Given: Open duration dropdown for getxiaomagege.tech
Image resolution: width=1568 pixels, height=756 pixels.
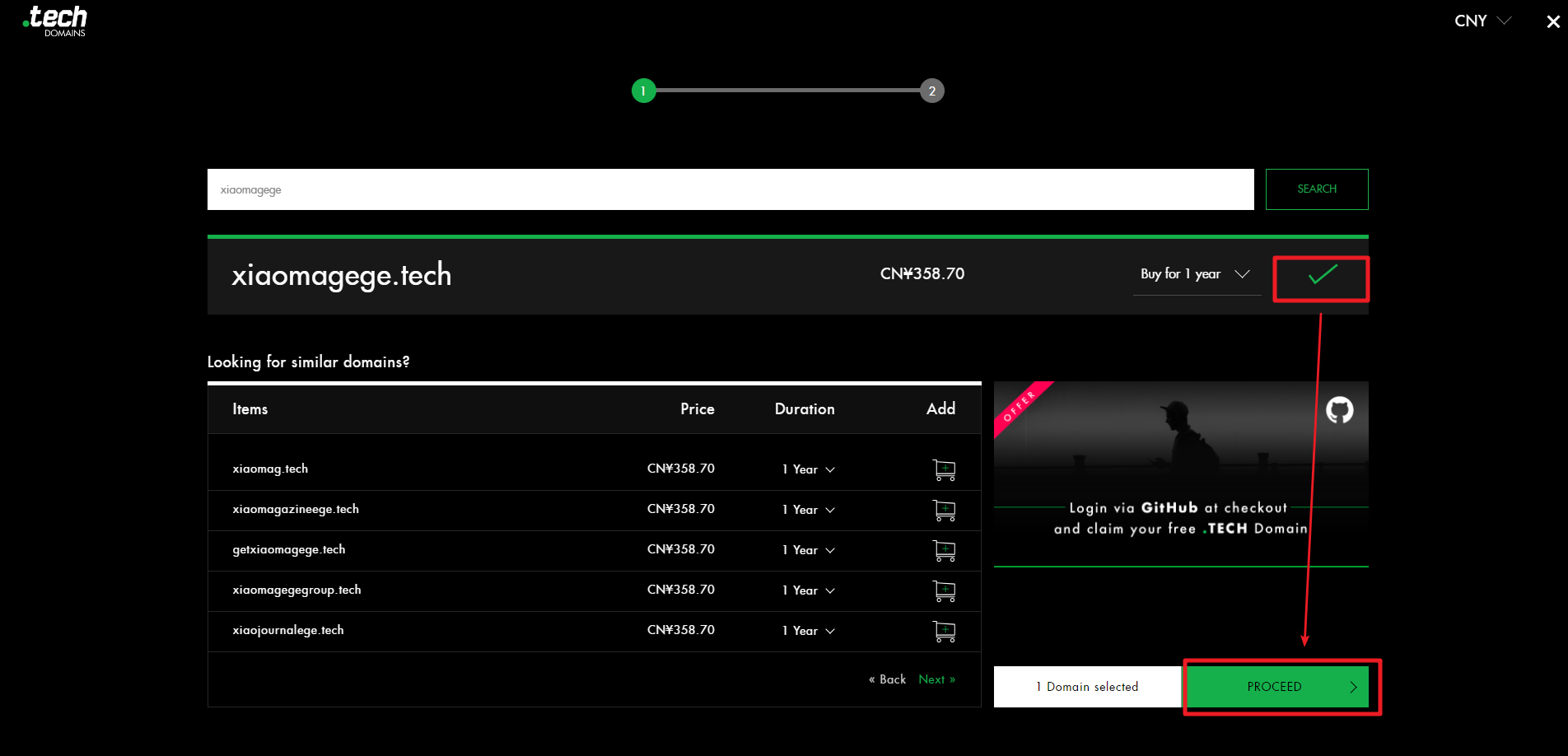Looking at the screenshot, I should point(808,550).
